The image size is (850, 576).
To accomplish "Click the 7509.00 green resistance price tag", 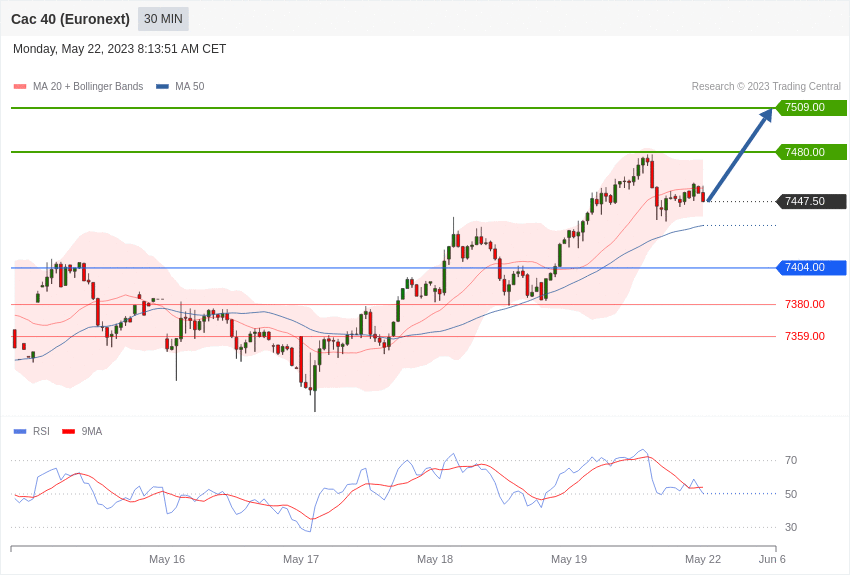I will (x=812, y=107).
